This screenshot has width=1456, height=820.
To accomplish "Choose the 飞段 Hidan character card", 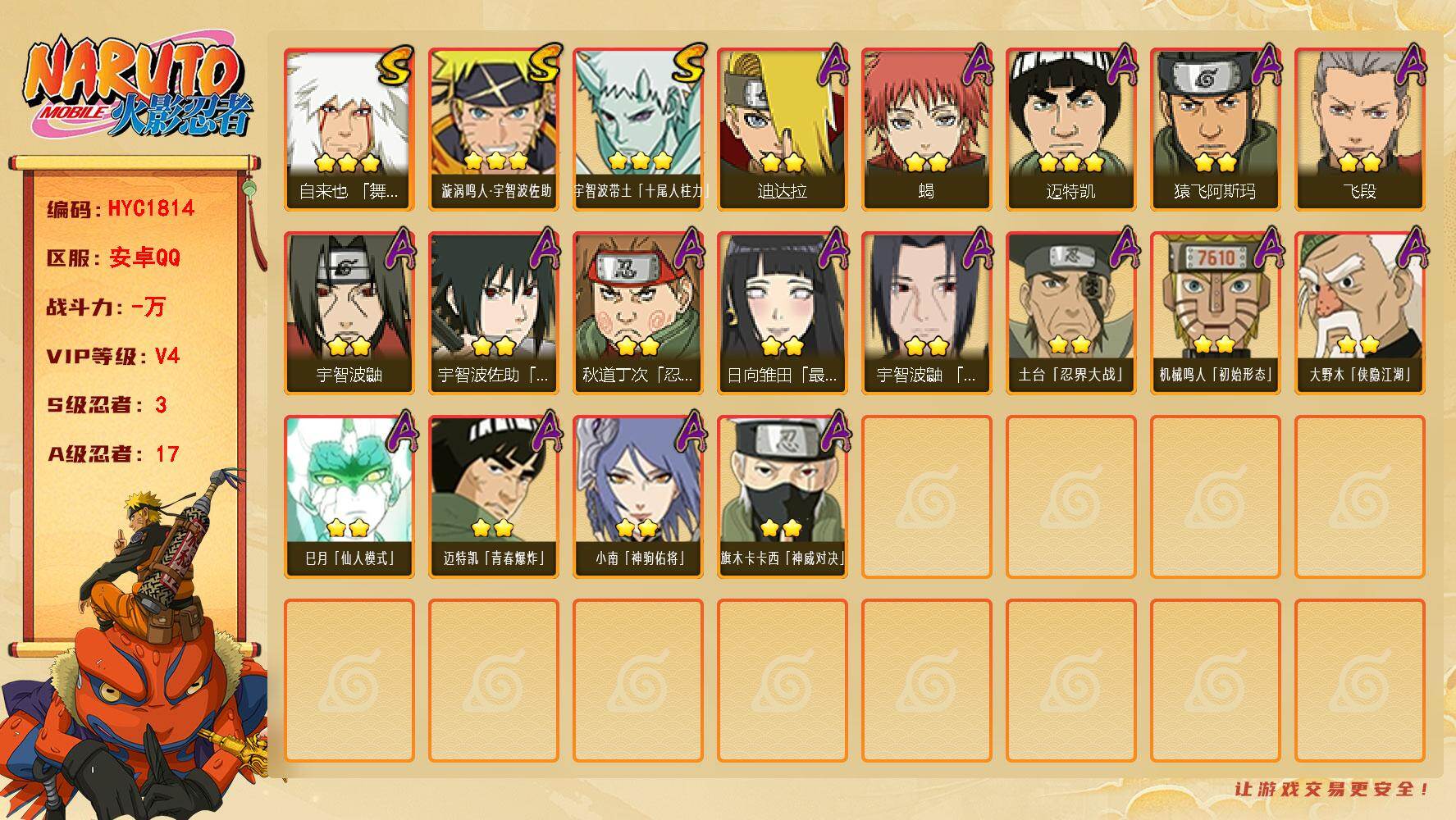I will pyautogui.click(x=1359, y=129).
